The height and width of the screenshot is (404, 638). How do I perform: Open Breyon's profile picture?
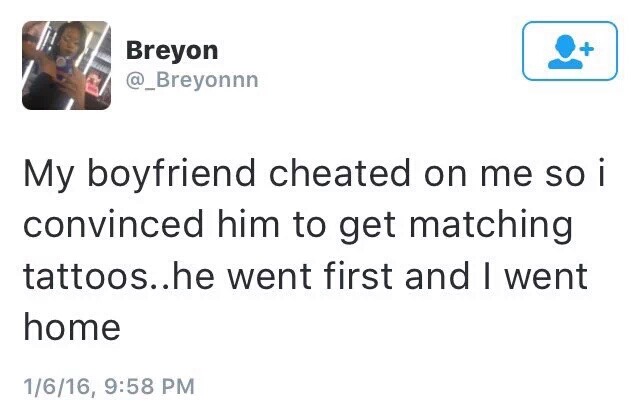click(x=66, y=65)
